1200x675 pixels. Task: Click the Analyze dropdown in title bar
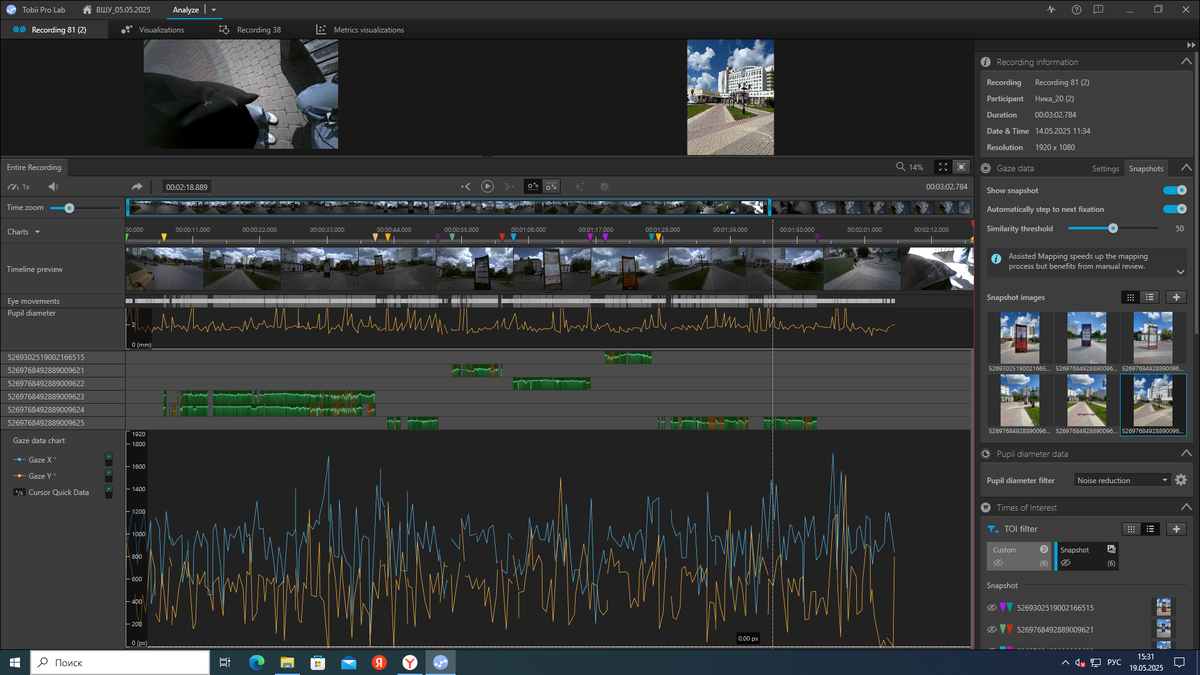tap(214, 10)
